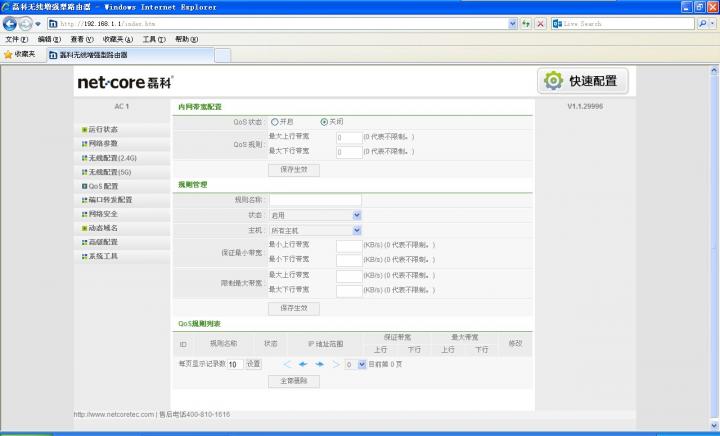
Task: Click the net-core 磊科 logo
Action: point(125,82)
